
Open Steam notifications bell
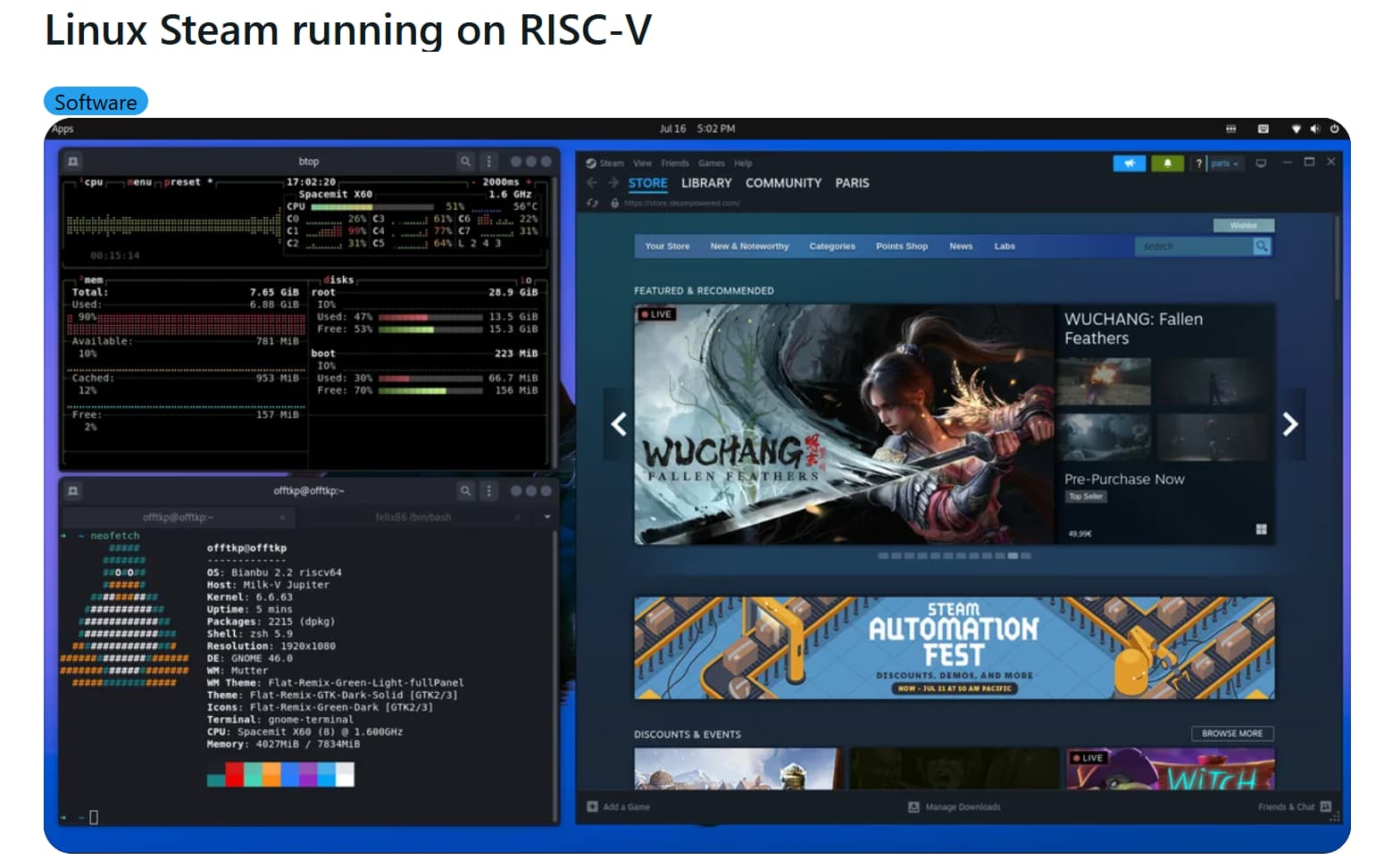point(1167,163)
